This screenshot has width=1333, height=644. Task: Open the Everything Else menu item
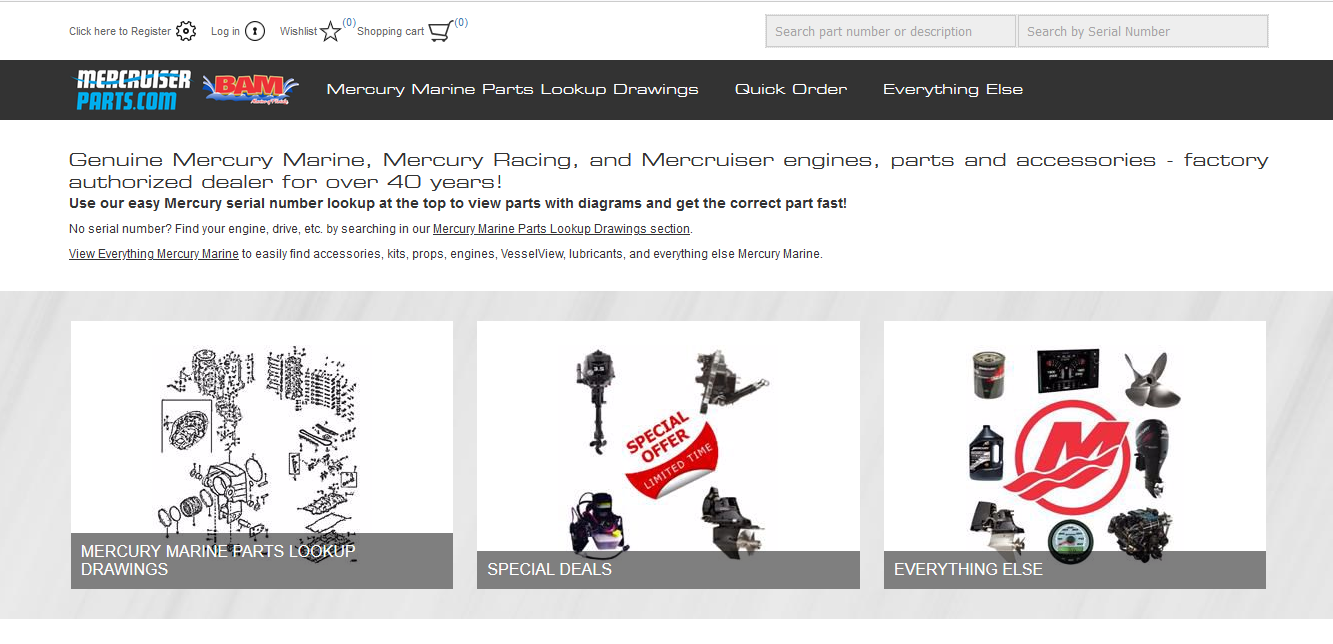(953, 89)
